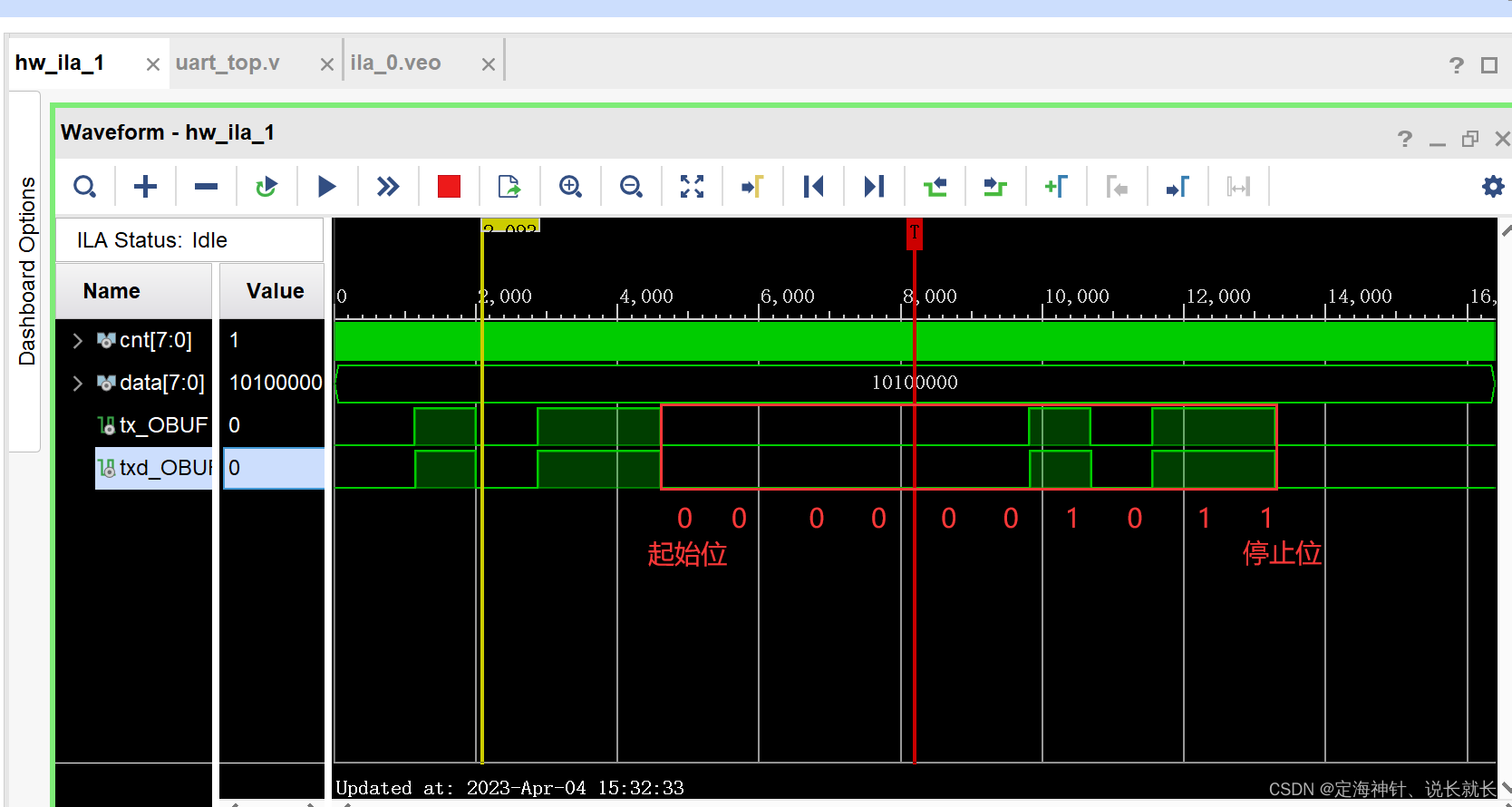Click the swap cursors icon

1238,187
